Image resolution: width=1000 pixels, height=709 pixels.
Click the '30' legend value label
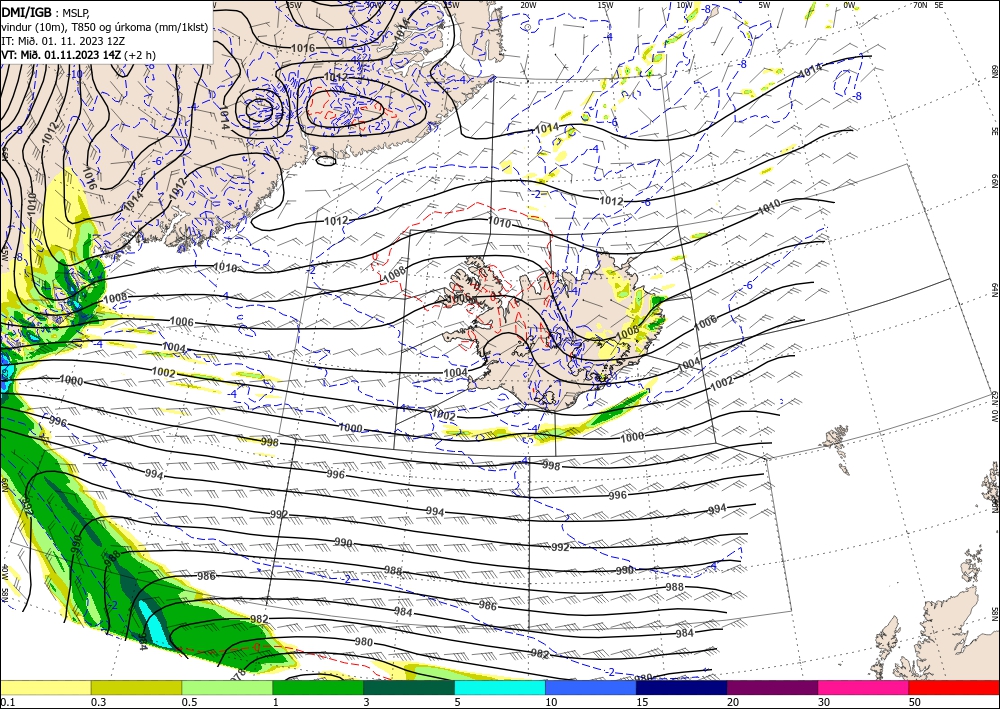(x=824, y=702)
